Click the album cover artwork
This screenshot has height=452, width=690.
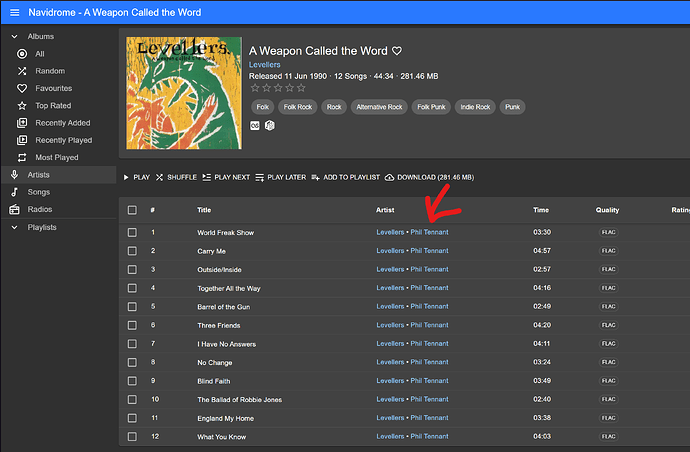pos(184,93)
